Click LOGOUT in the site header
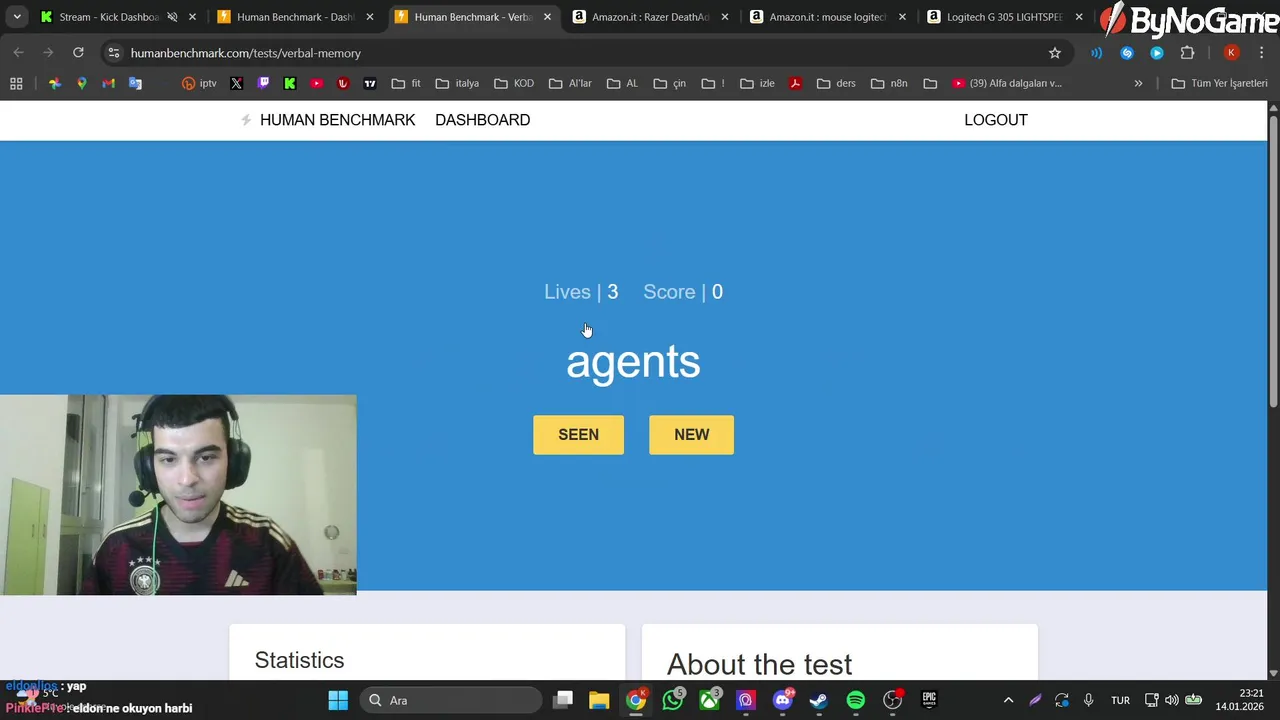This screenshot has height=720, width=1280. click(x=995, y=120)
